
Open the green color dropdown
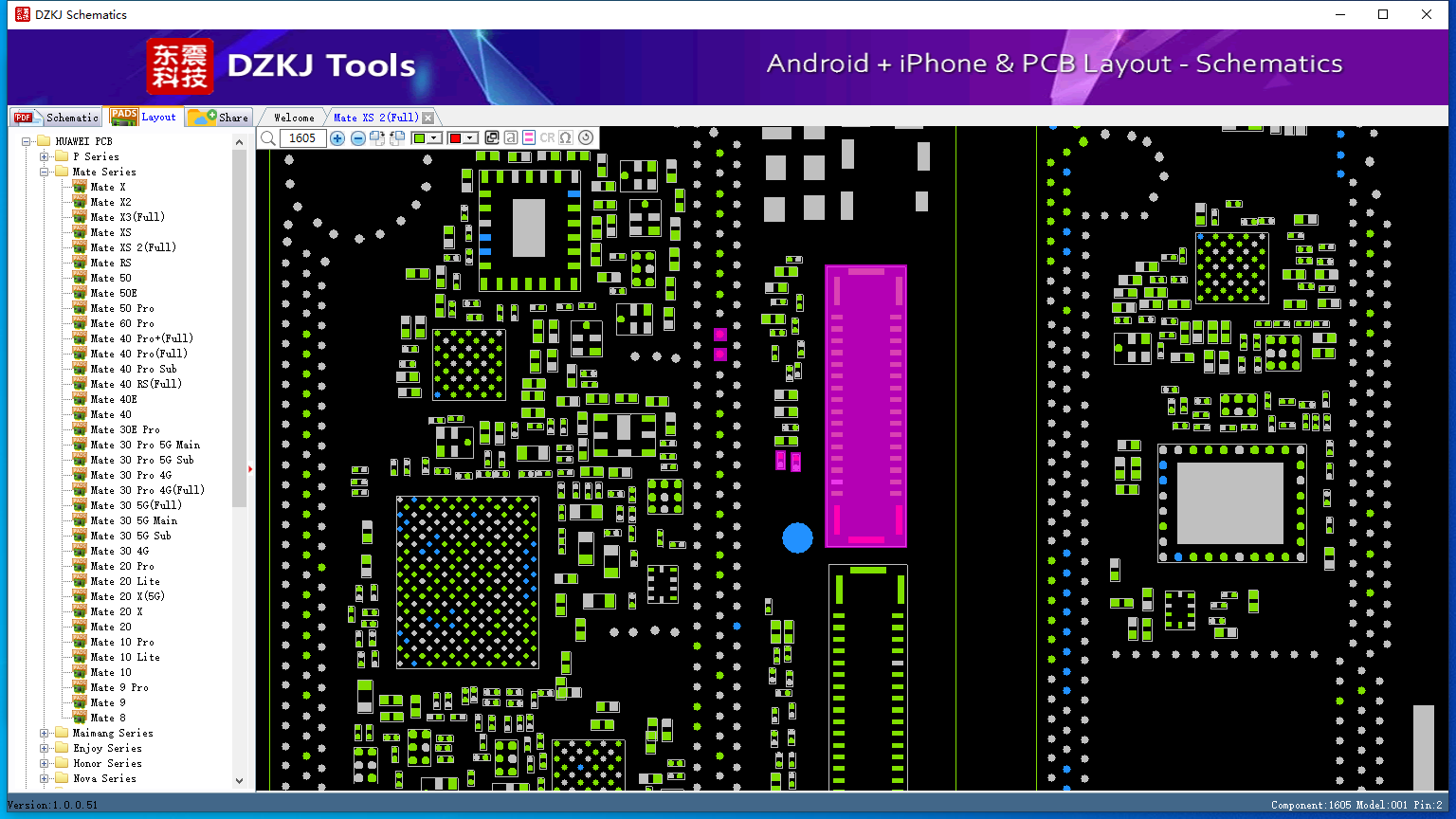tap(435, 138)
